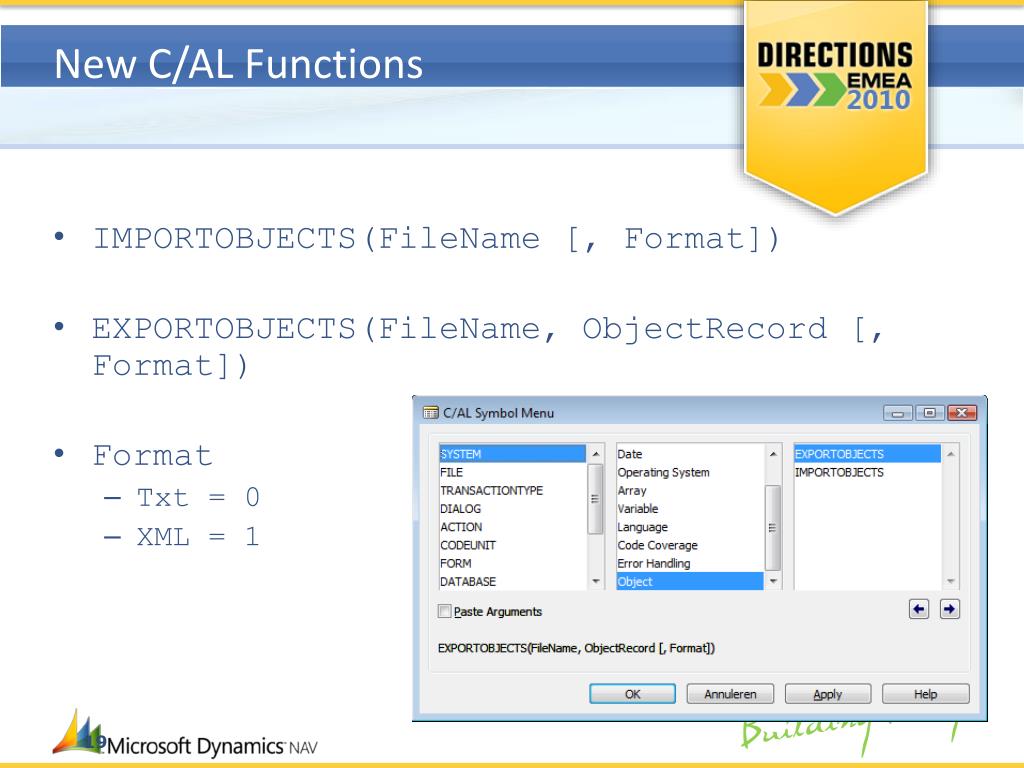
Task: Click the C/AL Symbol Menu title bar icon
Action: [430, 413]
